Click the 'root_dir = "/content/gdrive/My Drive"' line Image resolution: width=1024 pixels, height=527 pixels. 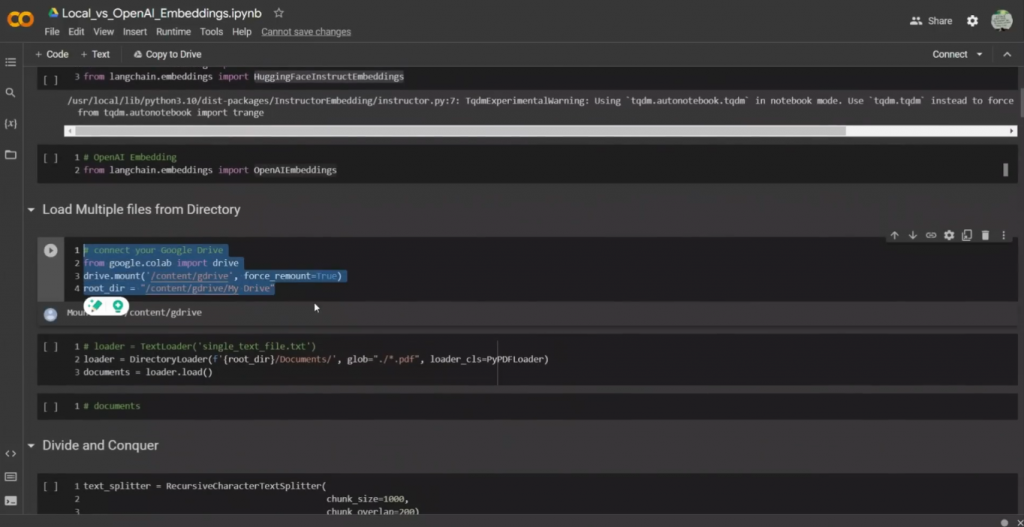[x=179, y=289]
